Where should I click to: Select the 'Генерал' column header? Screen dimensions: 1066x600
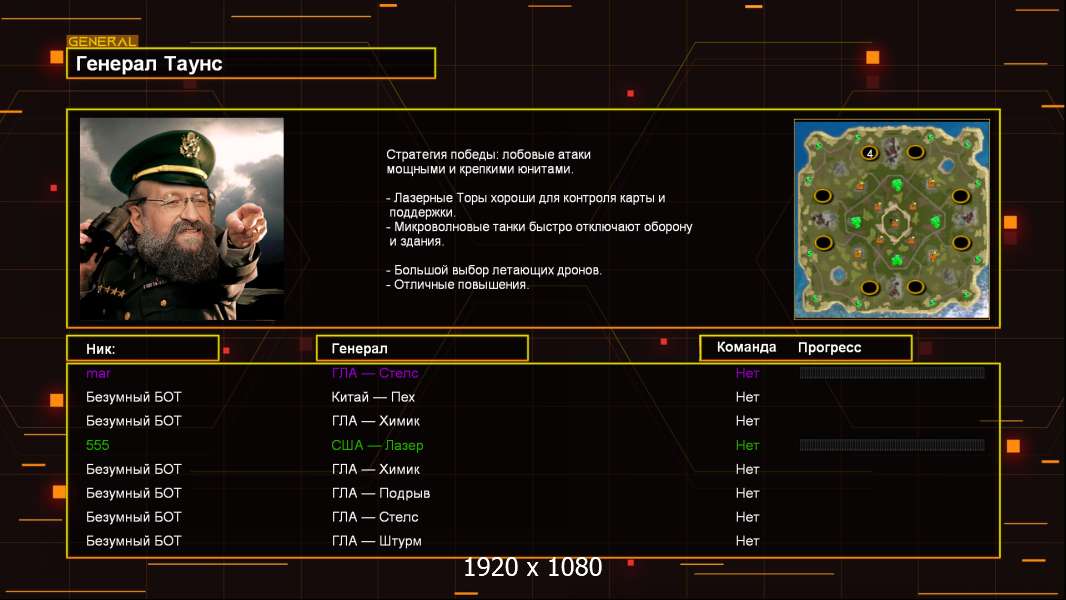point(421,348)
